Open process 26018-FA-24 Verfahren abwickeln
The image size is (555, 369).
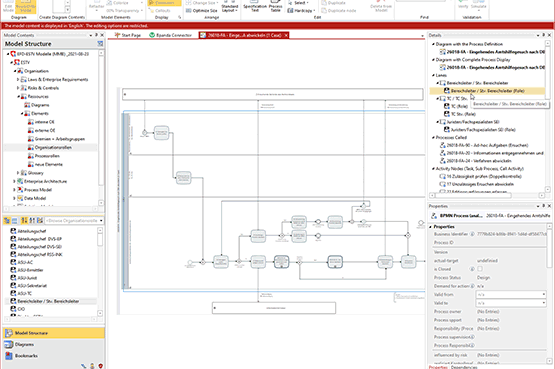[475, 161]
